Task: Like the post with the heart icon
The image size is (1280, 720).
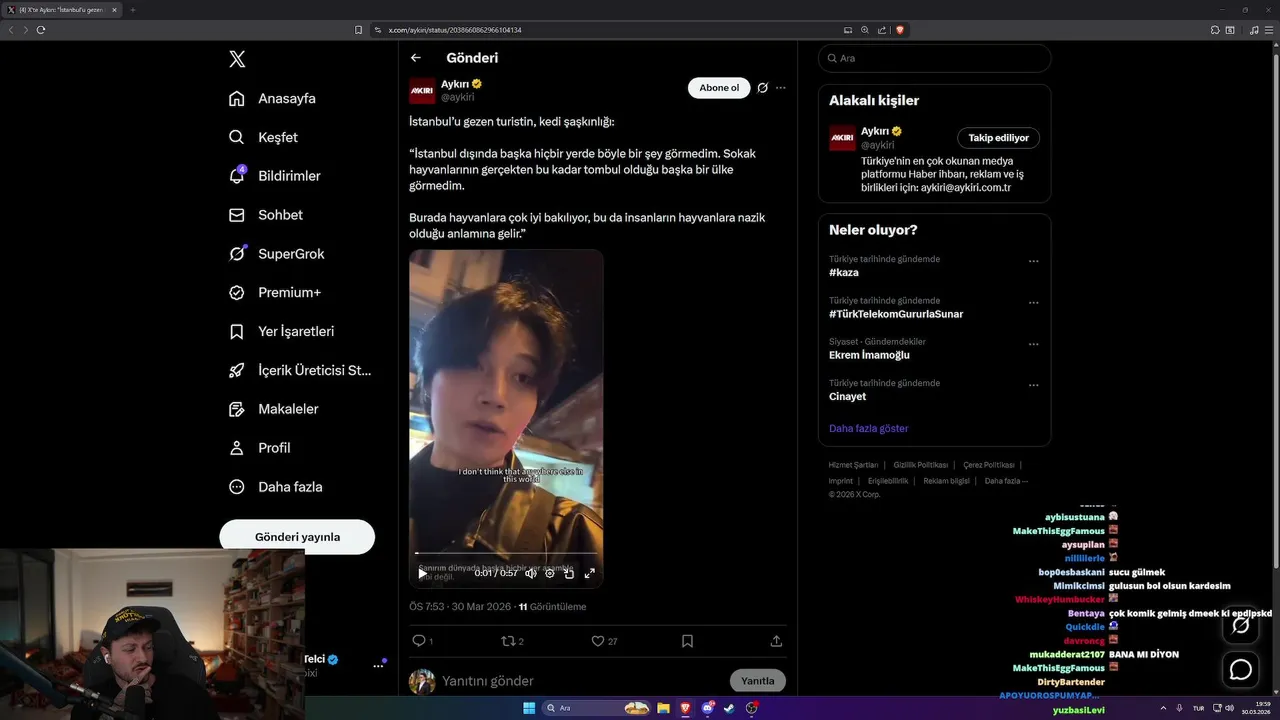Action: [604, 641]
